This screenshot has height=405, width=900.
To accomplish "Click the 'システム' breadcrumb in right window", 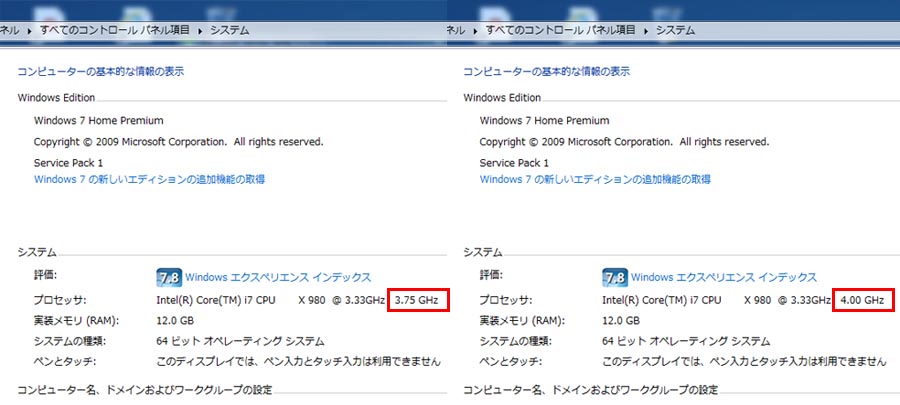I will click(x=675, y=31).
